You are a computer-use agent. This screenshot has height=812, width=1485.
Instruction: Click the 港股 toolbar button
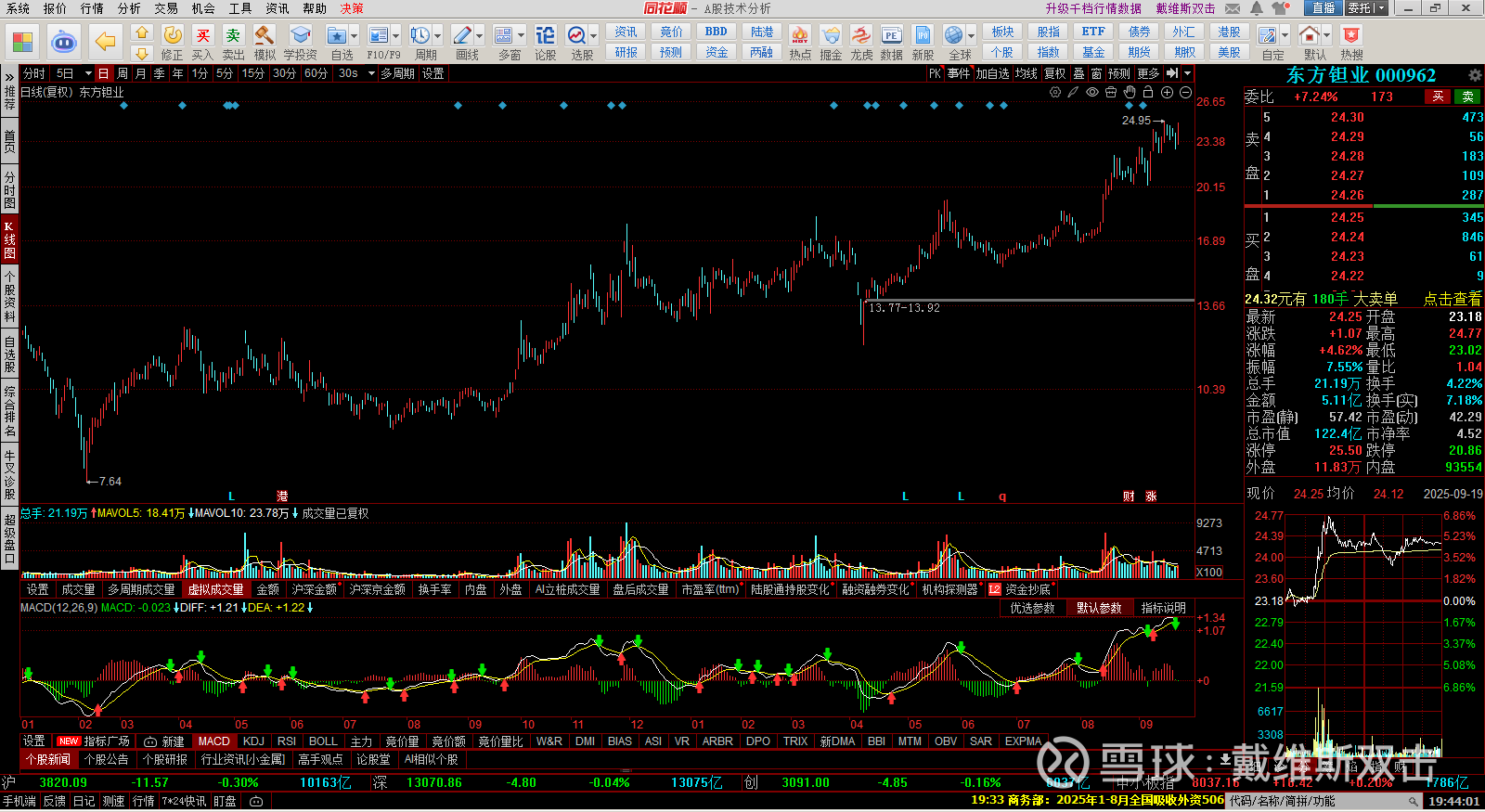pos(1229,32)
